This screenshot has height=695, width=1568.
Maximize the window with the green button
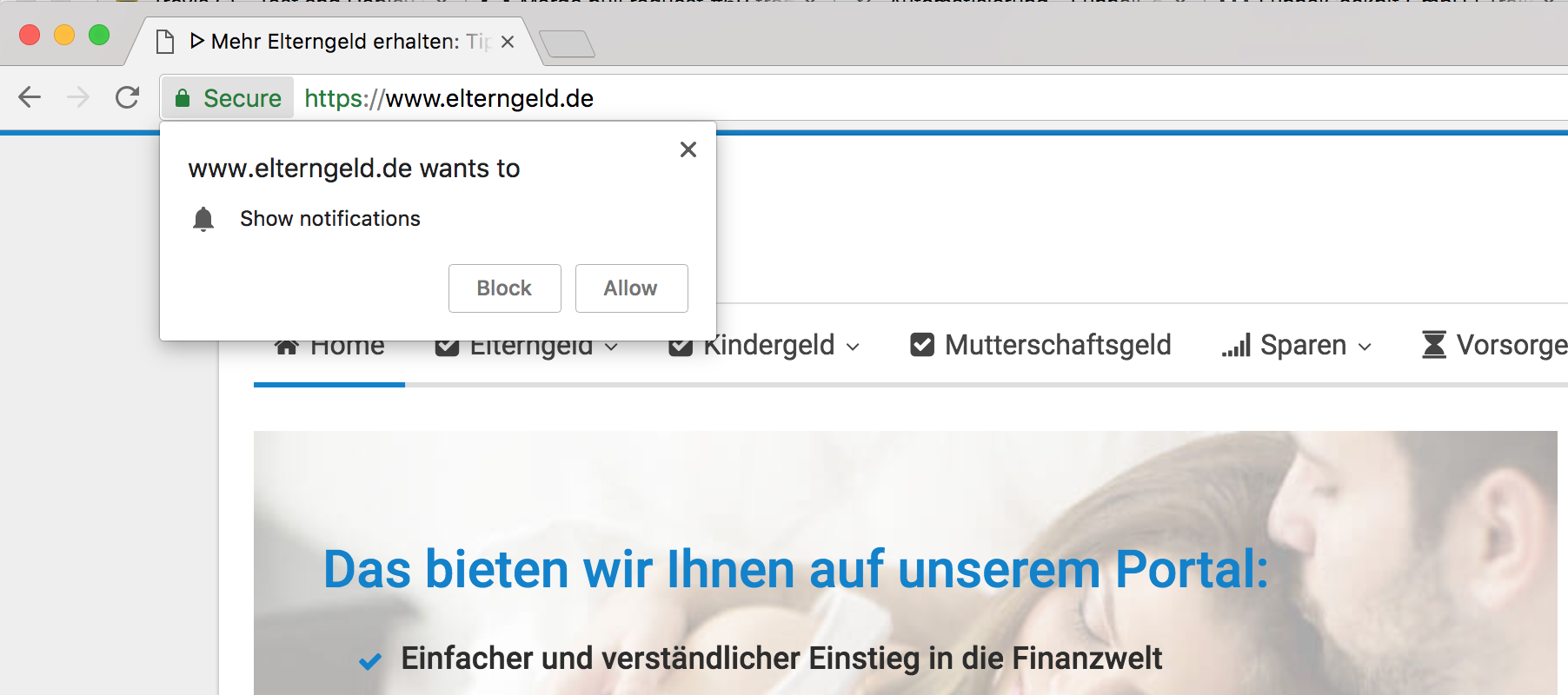point(99,35)
